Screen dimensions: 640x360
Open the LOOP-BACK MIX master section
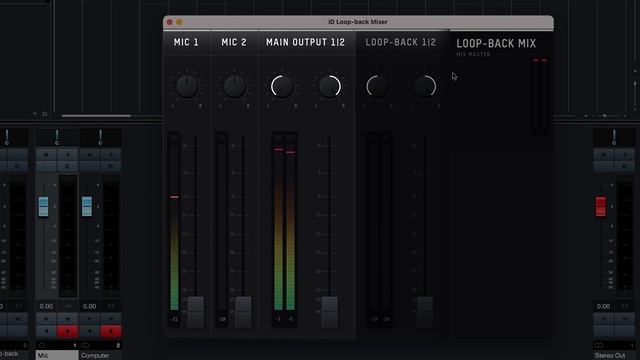pyautogui.click(x=496, y=43)
